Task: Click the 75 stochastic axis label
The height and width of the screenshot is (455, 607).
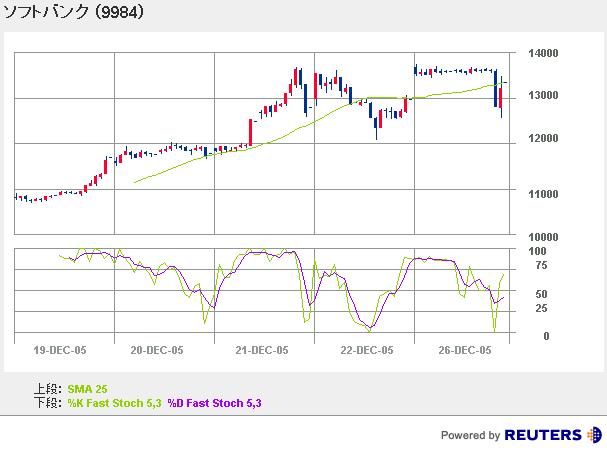Action: pos(541,266)
